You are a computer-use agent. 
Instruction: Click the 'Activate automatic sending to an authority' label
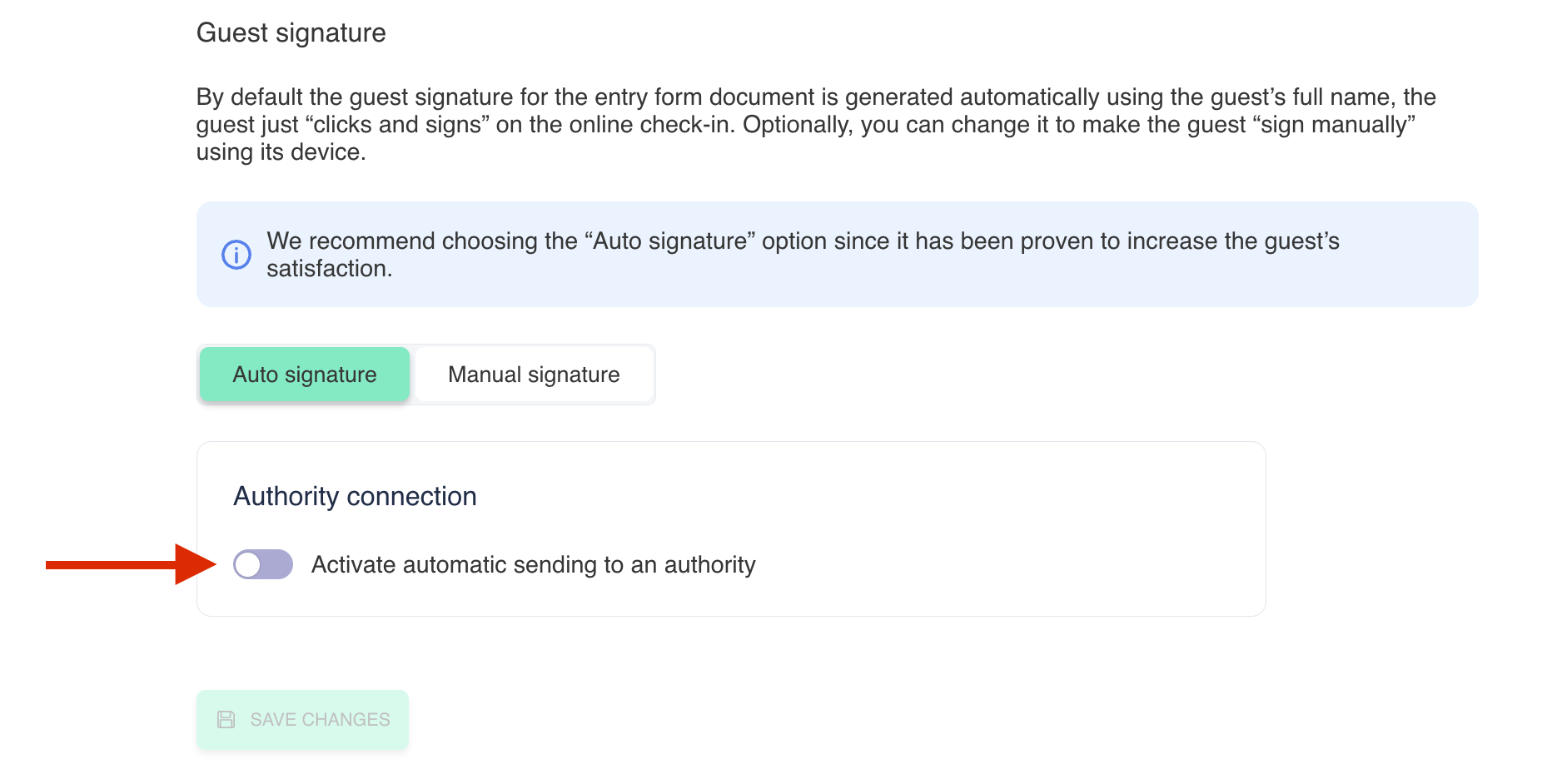[533, 565]
